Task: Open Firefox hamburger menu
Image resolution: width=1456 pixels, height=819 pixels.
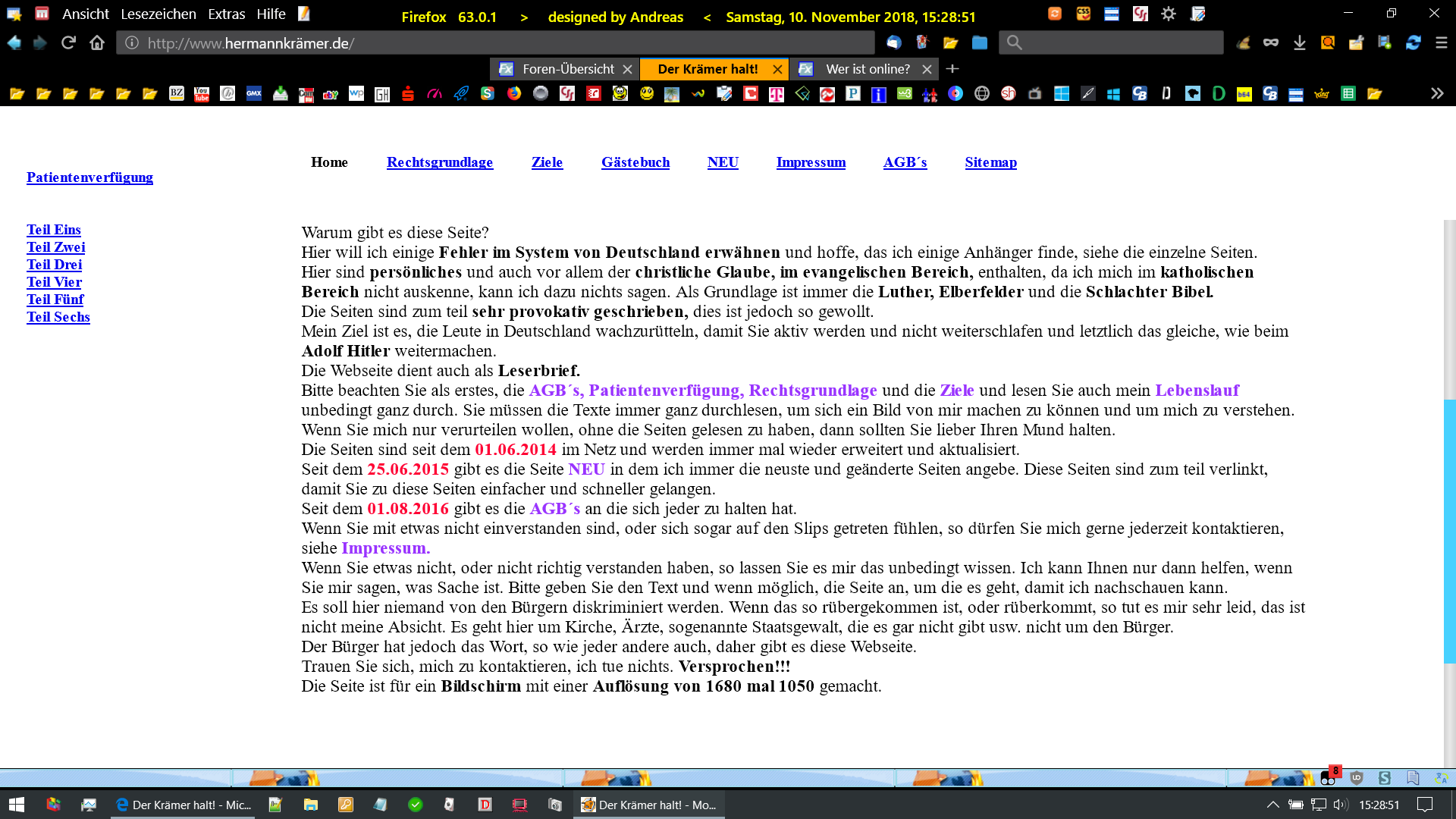Action: coord(1442,43)
